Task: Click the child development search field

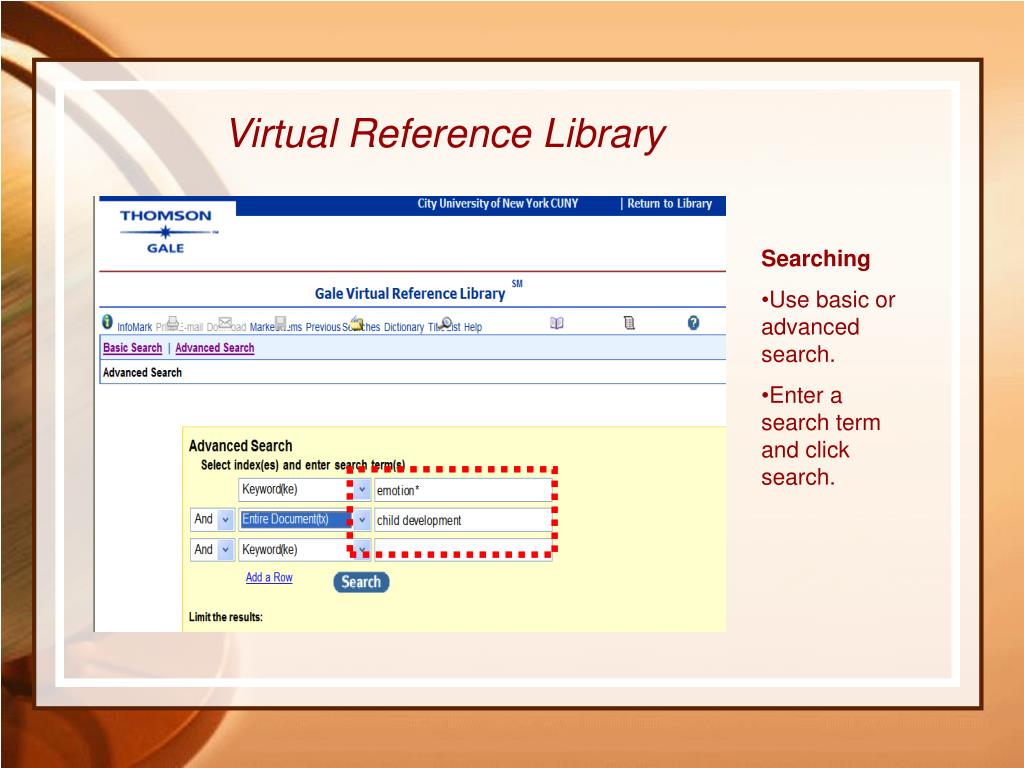Action: coord(463,520)
